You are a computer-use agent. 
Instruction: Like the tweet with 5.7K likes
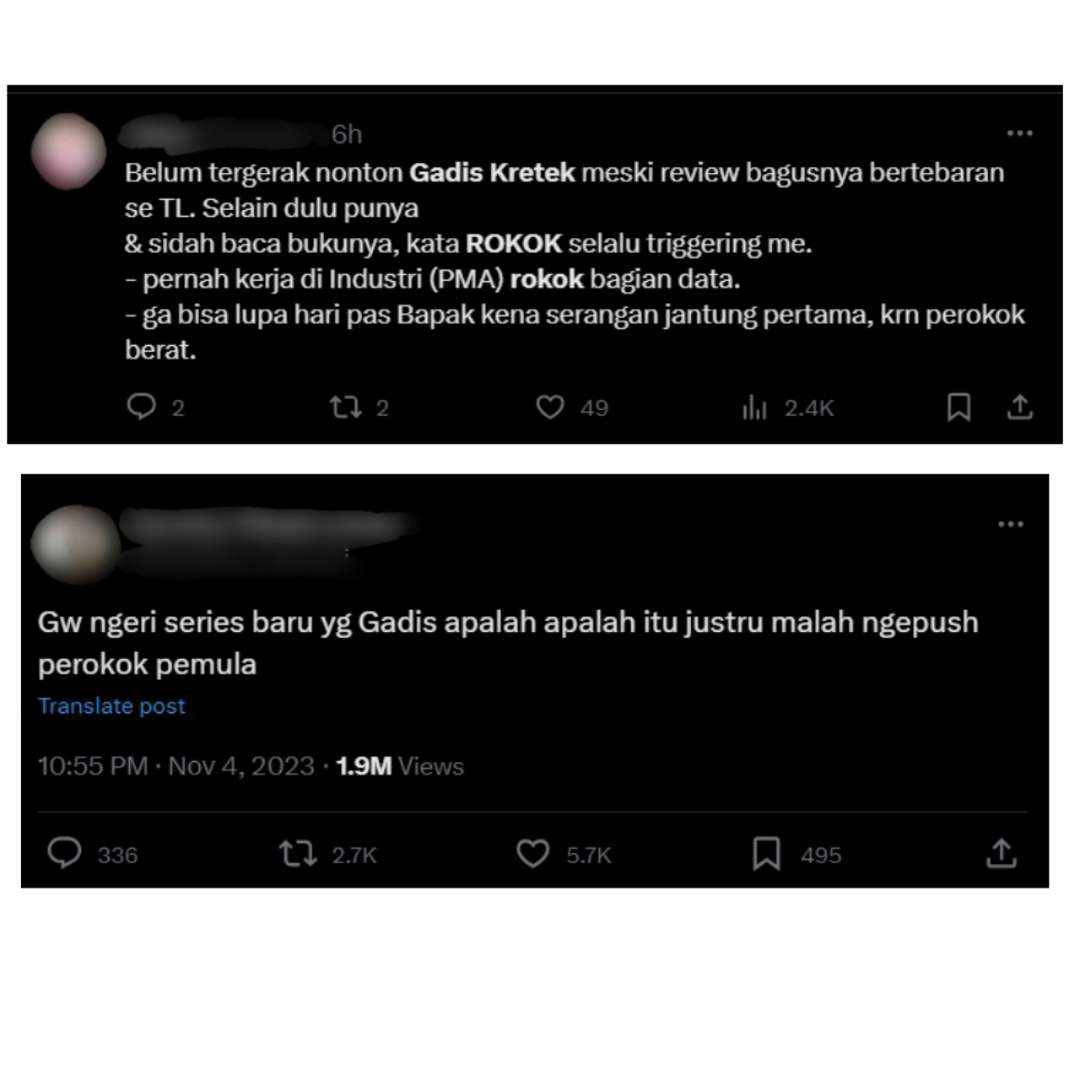click(x=533, y=853)
